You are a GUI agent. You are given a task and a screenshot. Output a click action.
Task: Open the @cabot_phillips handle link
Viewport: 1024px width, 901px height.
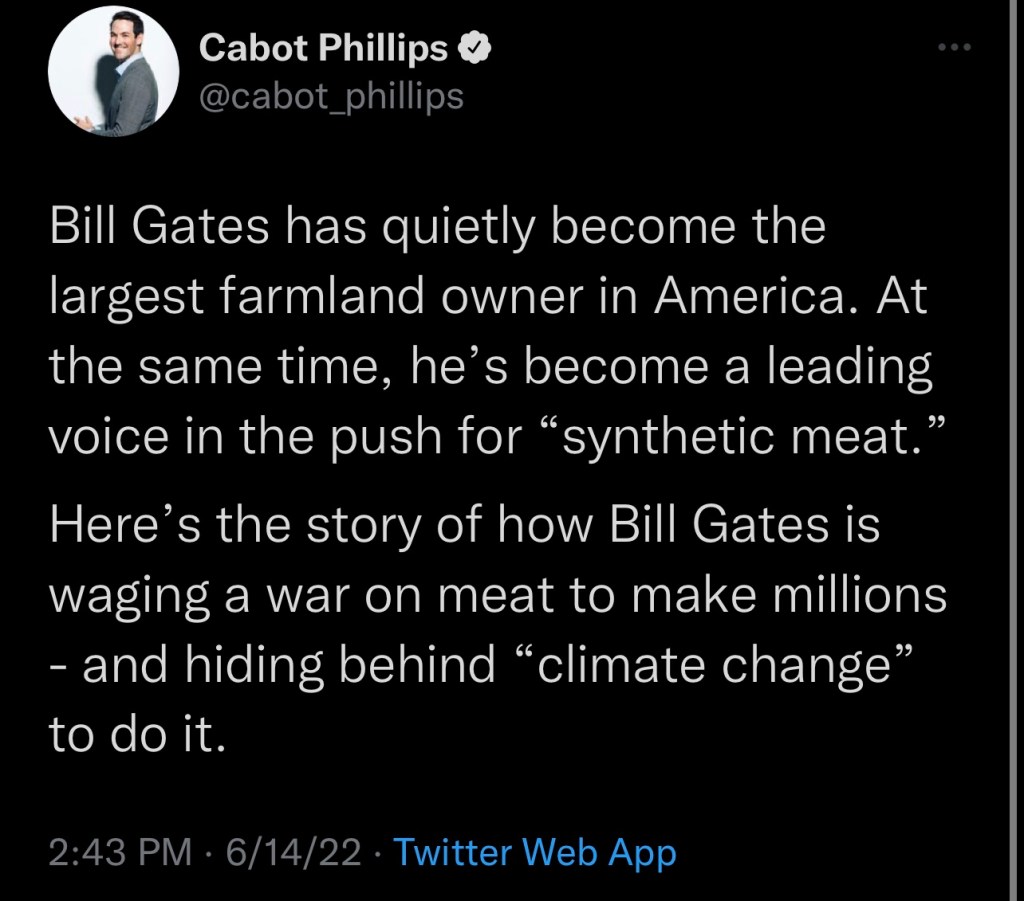[x=332, y=95]
